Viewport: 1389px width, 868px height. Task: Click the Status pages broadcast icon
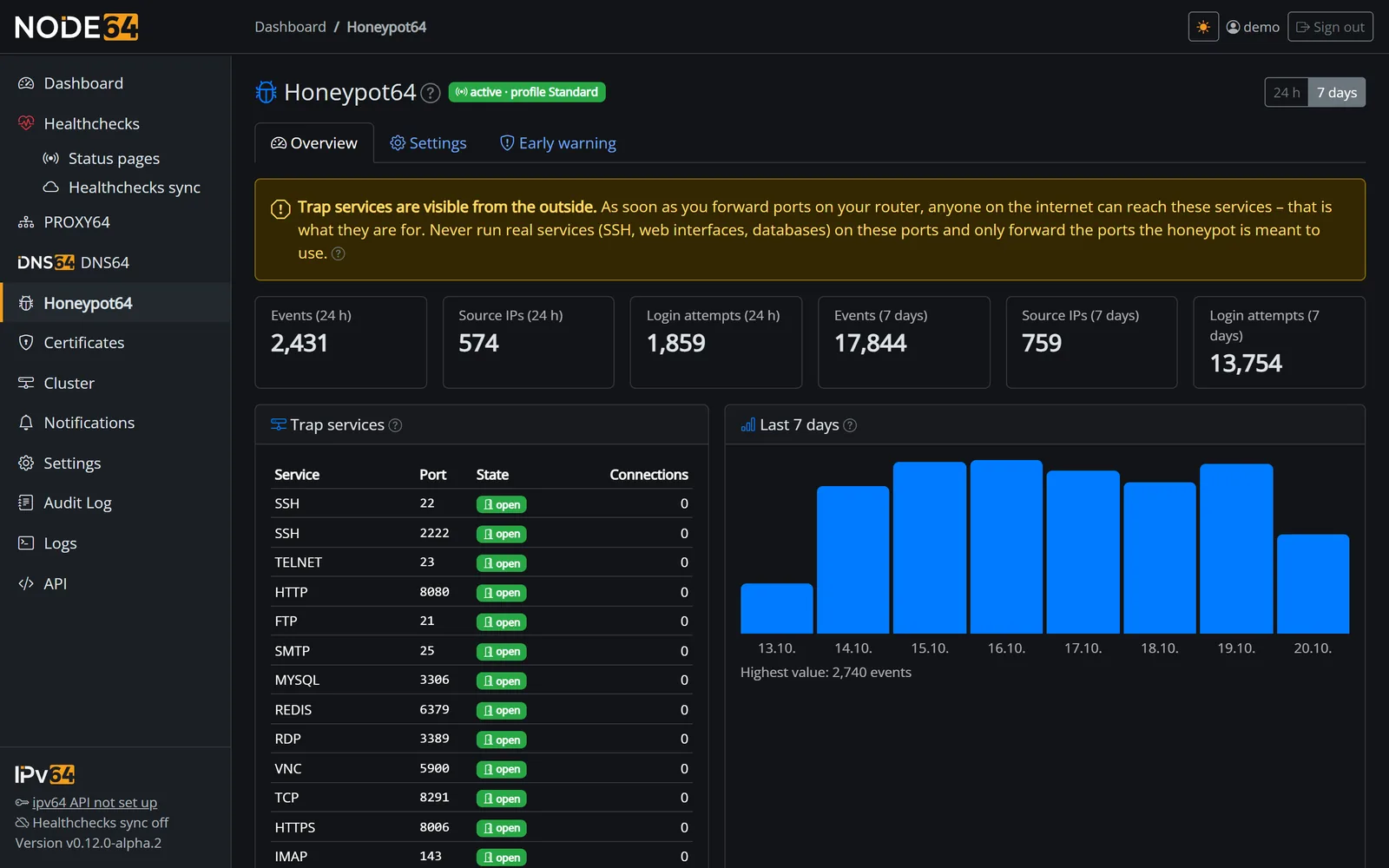tap(51, 158)
